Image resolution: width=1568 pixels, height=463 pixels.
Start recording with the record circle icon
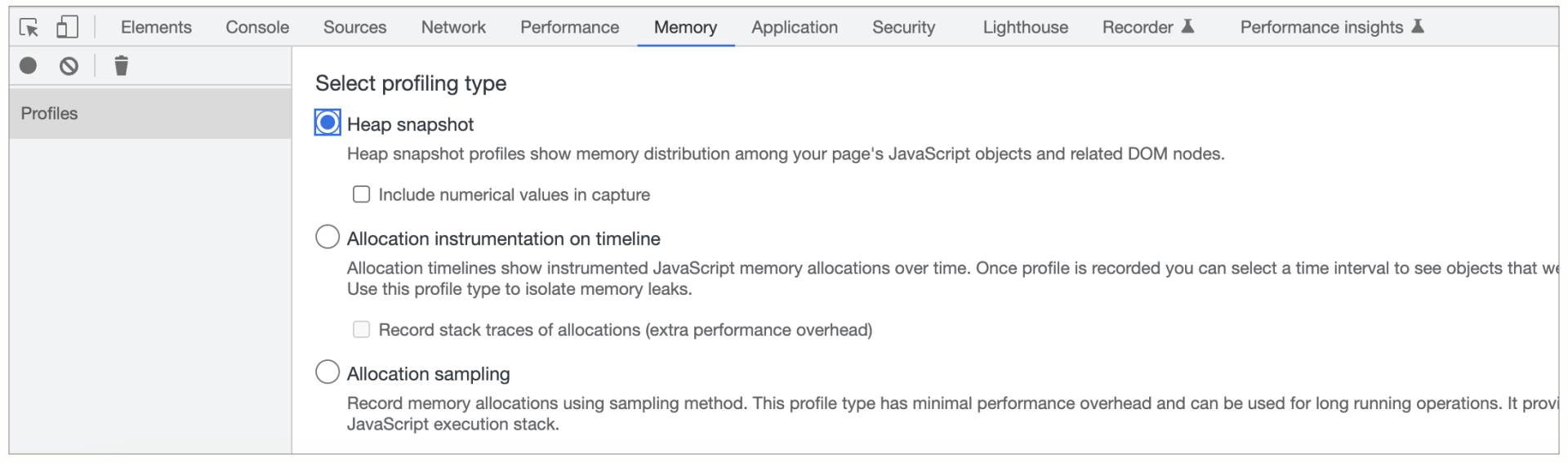coord(29,66)
